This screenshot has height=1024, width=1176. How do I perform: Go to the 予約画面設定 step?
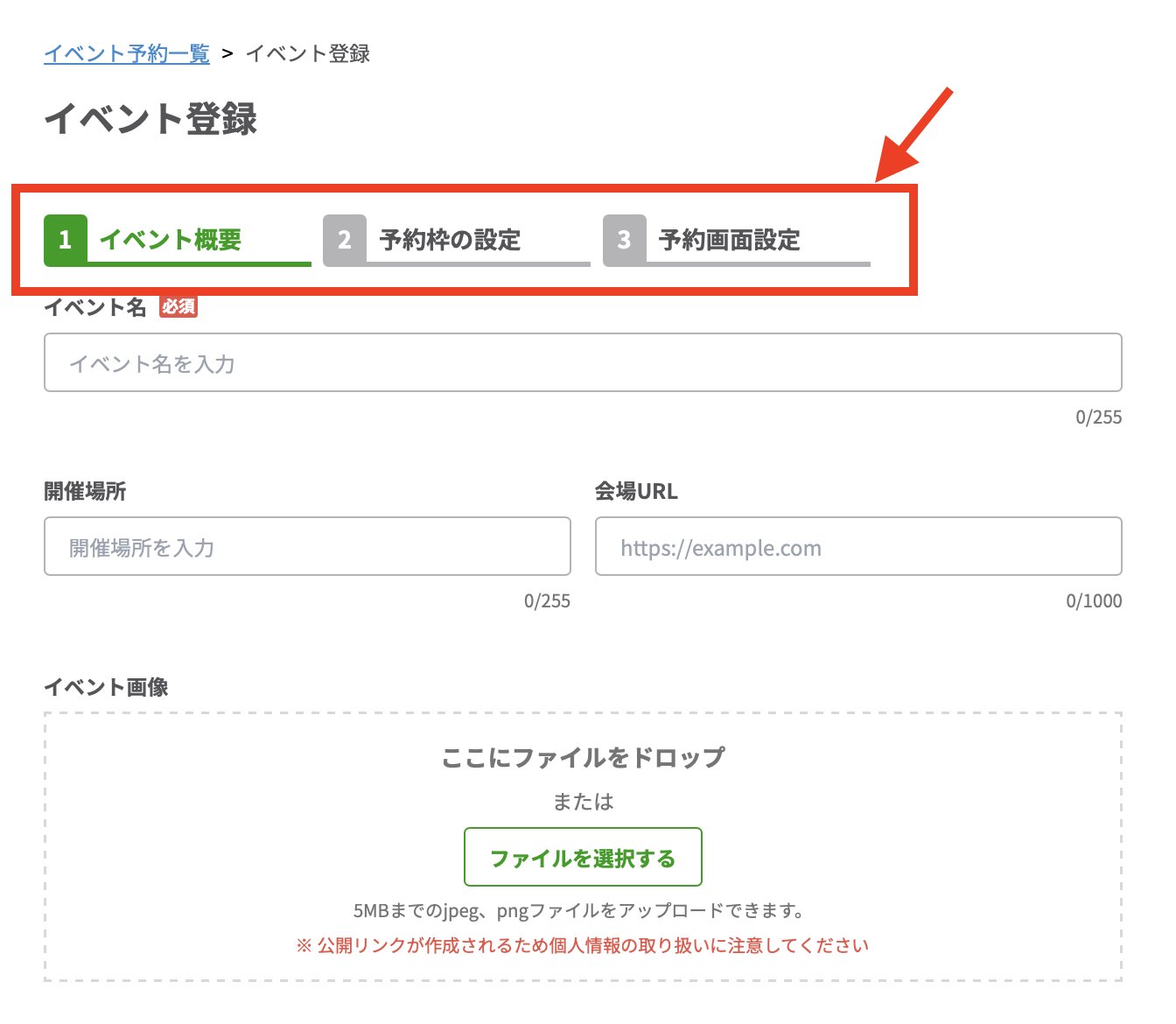730,240
